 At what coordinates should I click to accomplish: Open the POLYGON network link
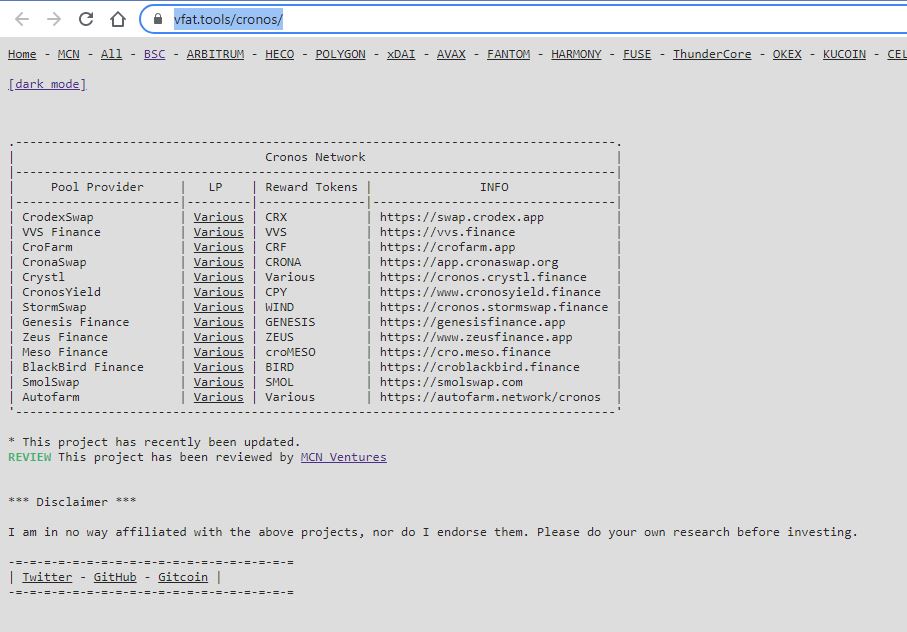click(x=340, y=54)
